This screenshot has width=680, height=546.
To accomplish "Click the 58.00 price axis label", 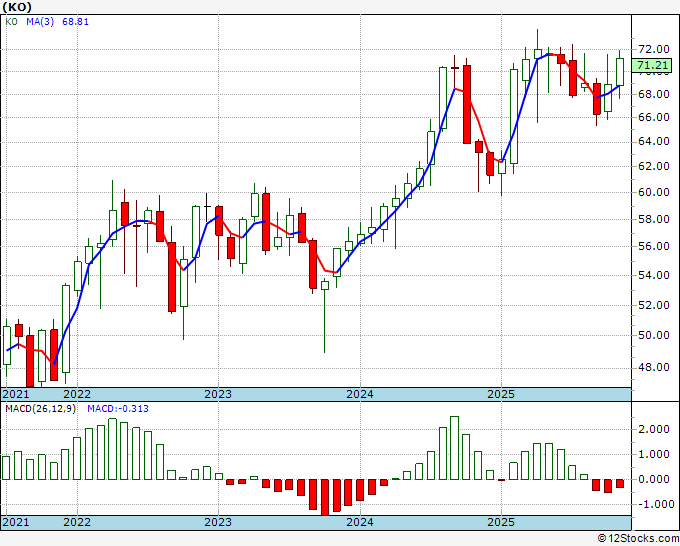I will point(654,219).
